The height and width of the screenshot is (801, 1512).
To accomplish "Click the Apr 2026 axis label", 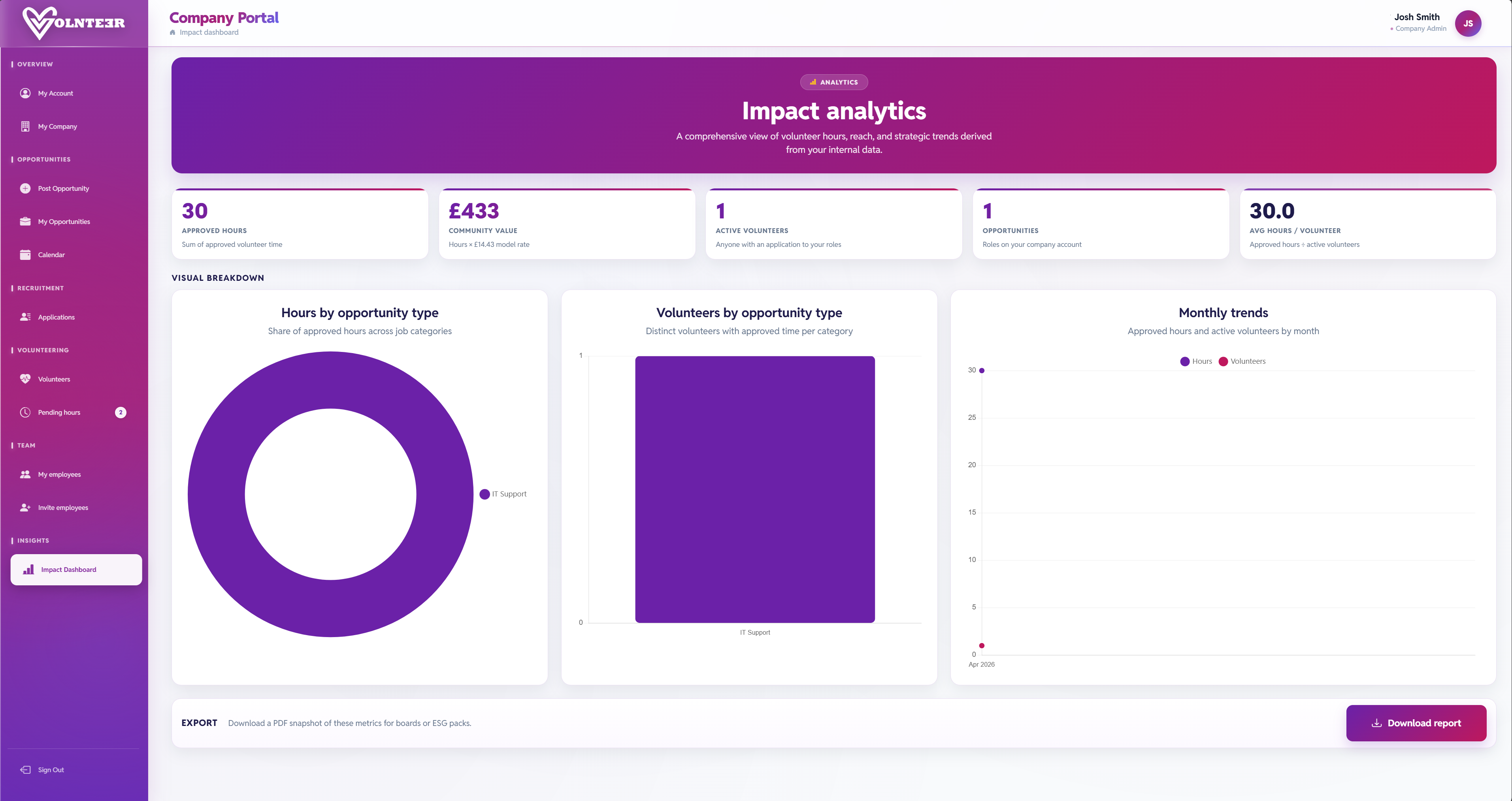I will coord(981,664).
